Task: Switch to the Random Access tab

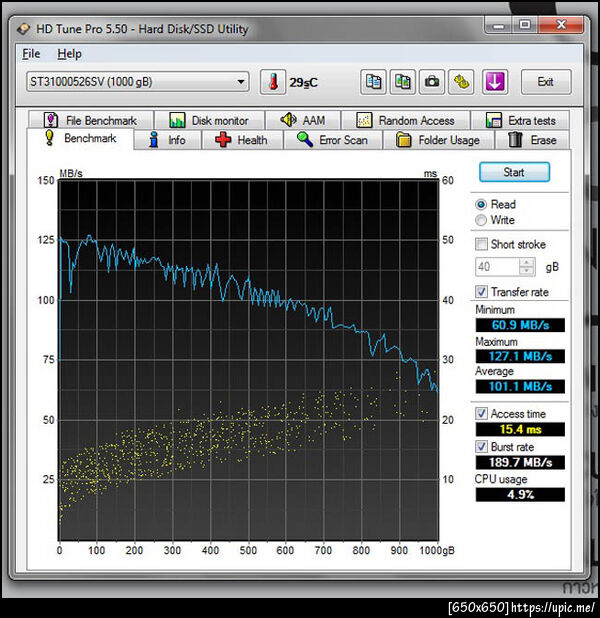Action: pos(406,120)
